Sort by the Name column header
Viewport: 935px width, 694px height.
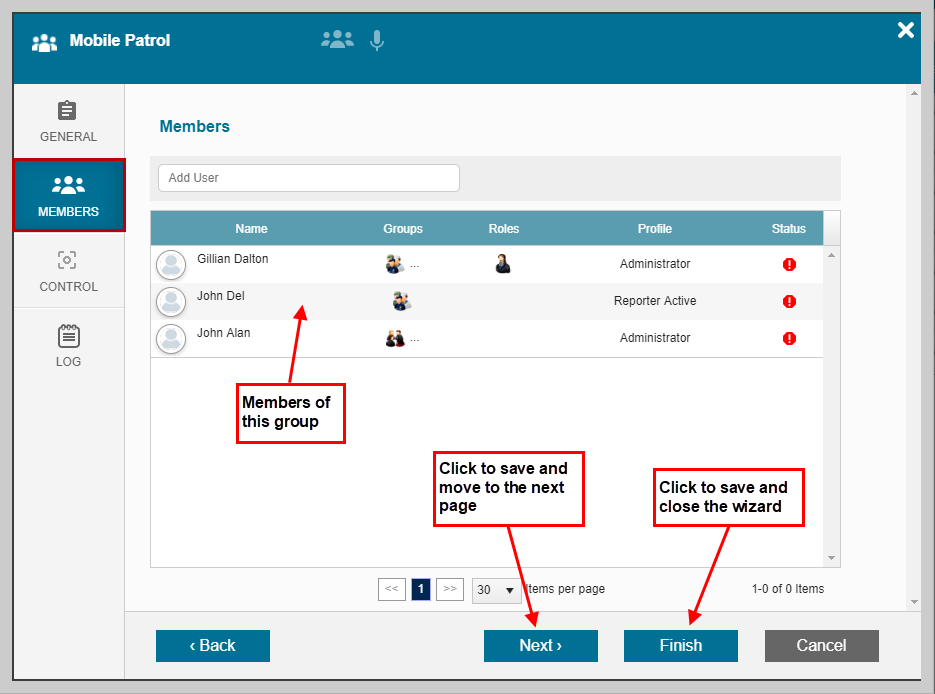point(251,228)
